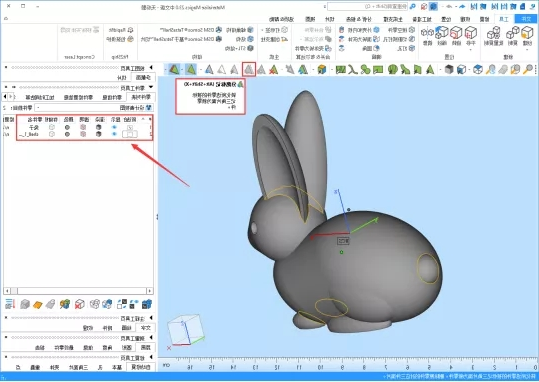This screenshot has height=382, width=539.
Task: Click the colorful cubes with magnifier icon
Action: [65, 304]
